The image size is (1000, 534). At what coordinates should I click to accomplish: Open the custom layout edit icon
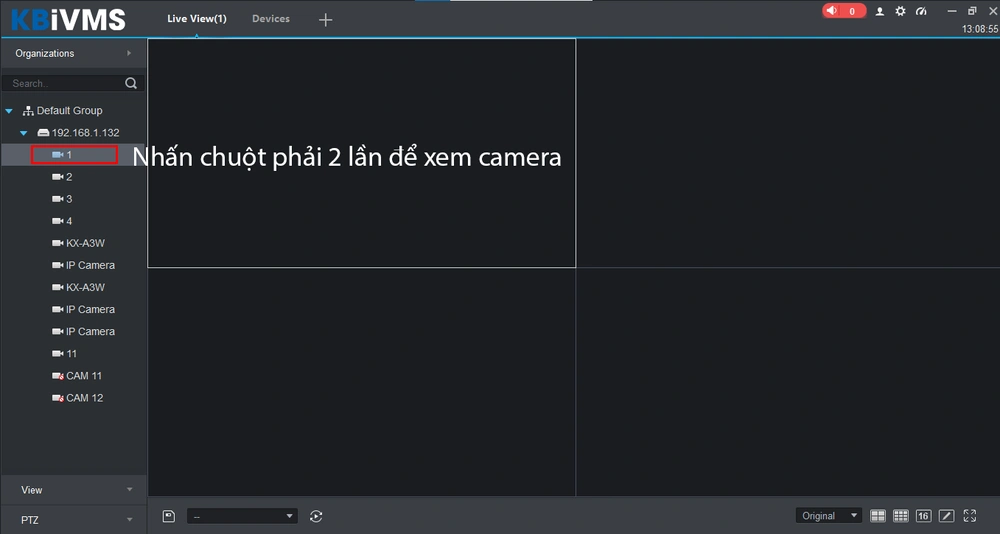[x=946, y=515]
